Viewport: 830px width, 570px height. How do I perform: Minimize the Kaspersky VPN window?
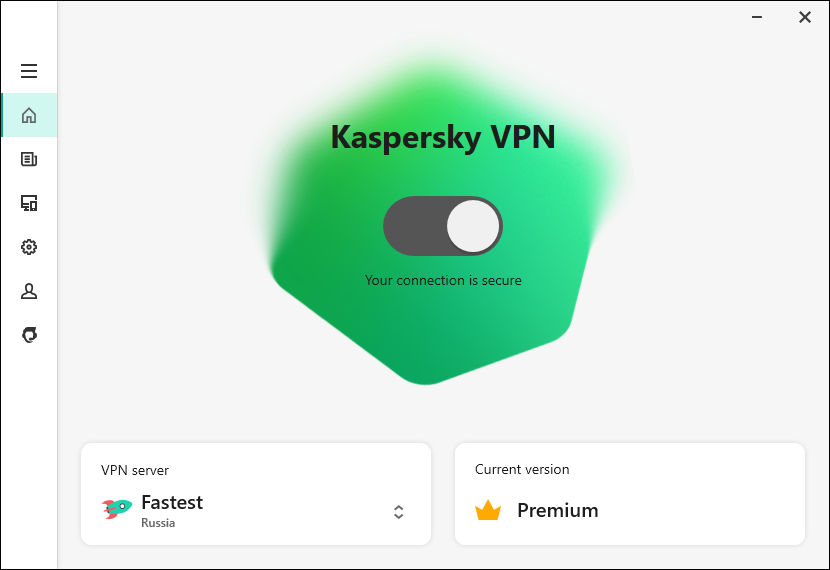coord(759,17)
